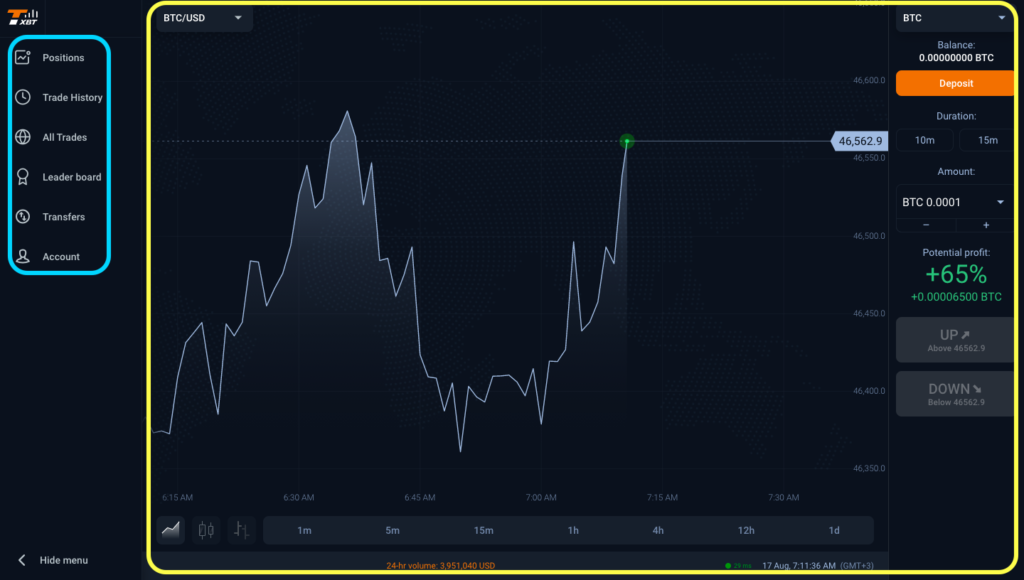Open the Leader board ribbon icon
The image size is (1024, 580).
(x=23, y=177)
